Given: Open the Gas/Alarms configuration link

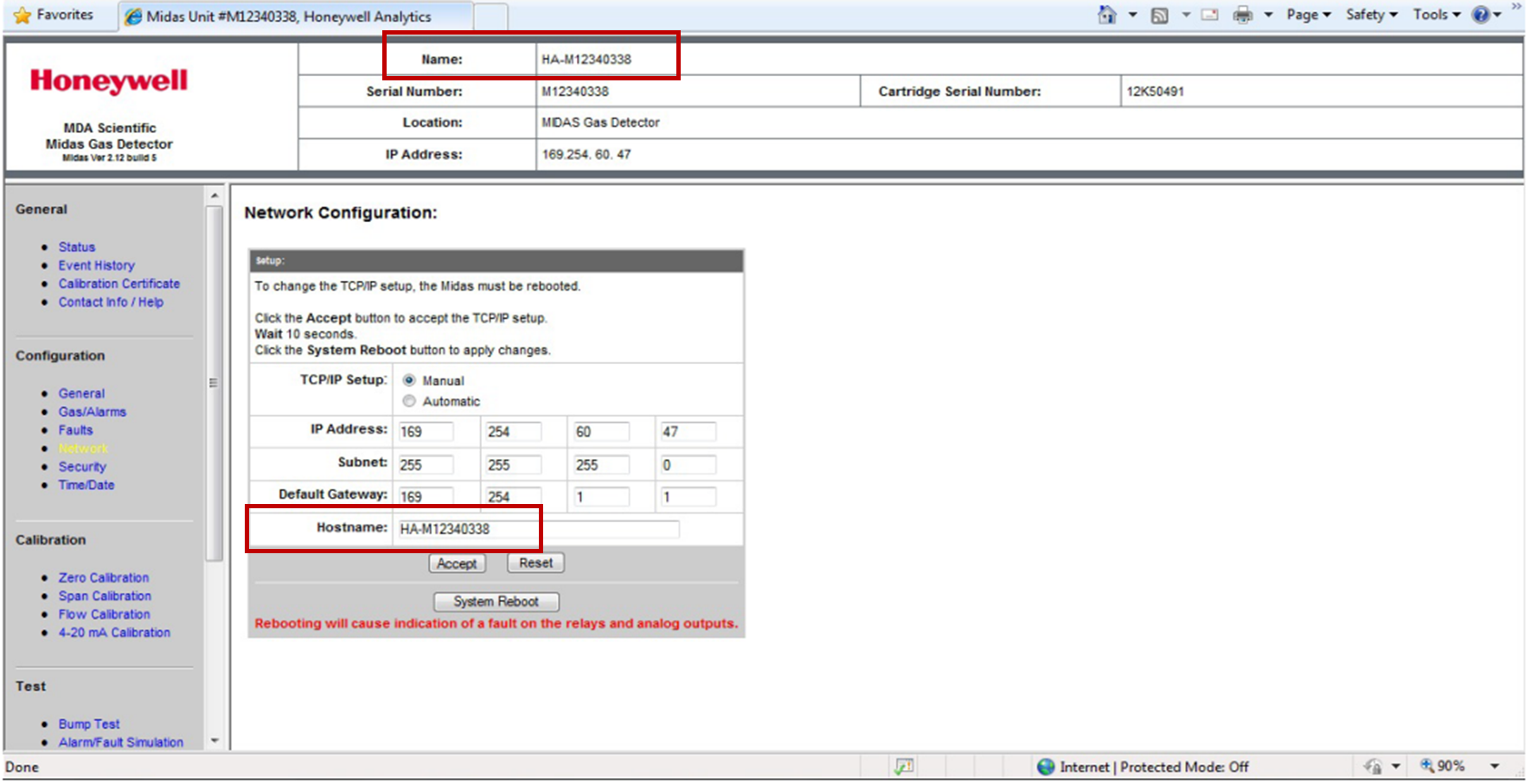Looking at the screenshot, I should pyautogui.click(x=93, y=411).
